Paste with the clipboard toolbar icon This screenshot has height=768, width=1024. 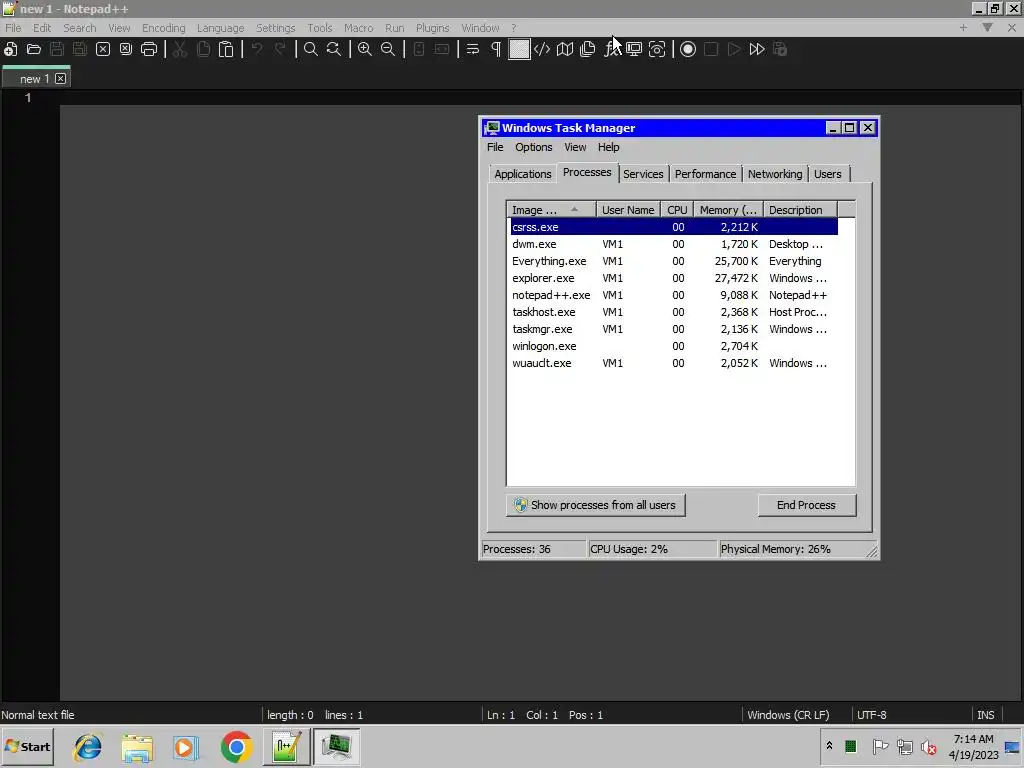click(226, 49)
